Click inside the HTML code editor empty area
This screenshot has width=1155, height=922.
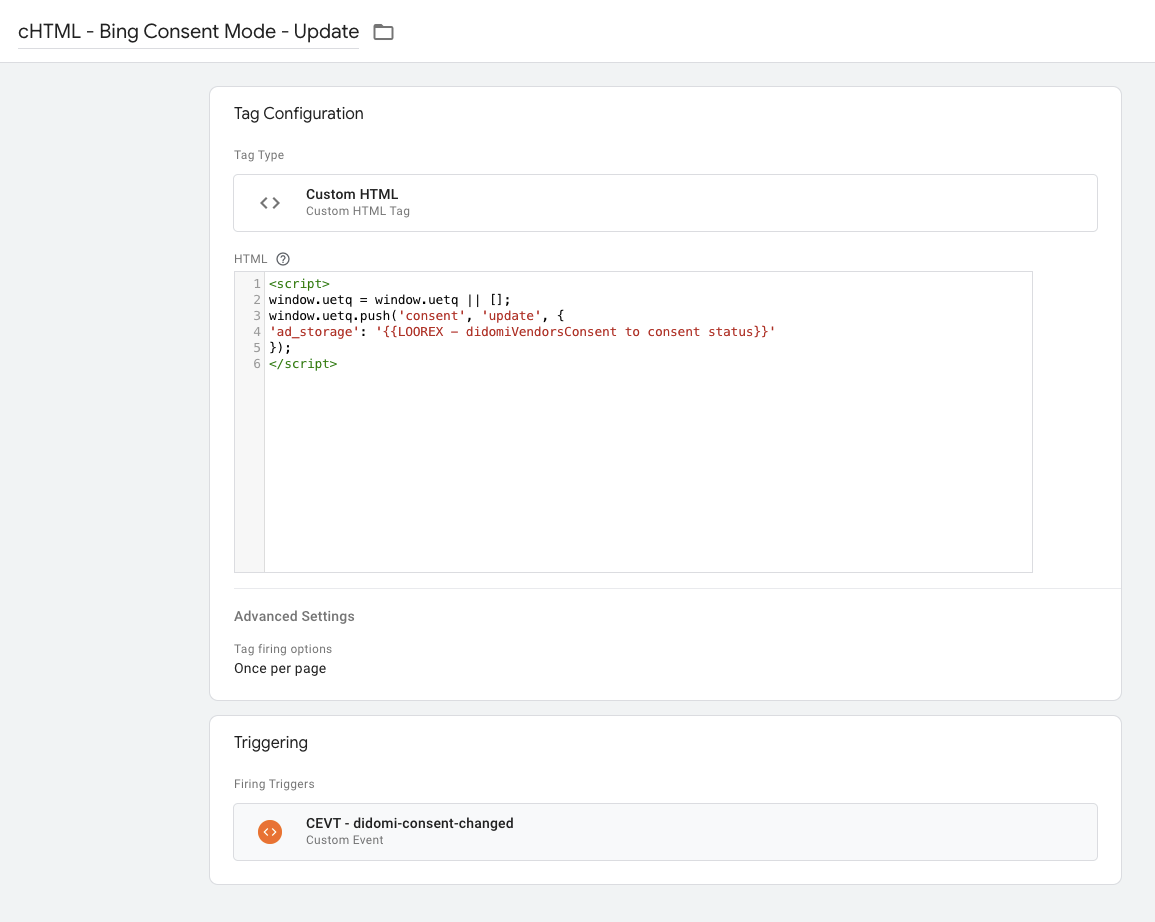pos(648,471)
